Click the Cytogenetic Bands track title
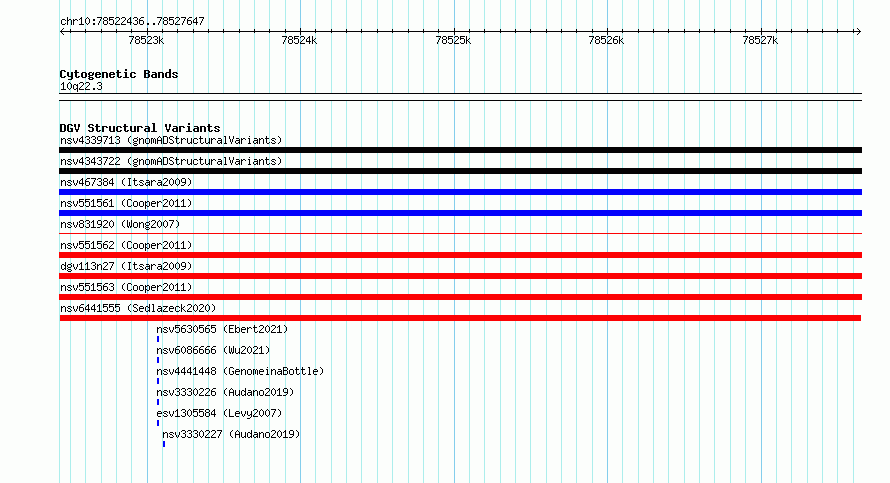Screen dimensions: 890x483 [119, 74]
